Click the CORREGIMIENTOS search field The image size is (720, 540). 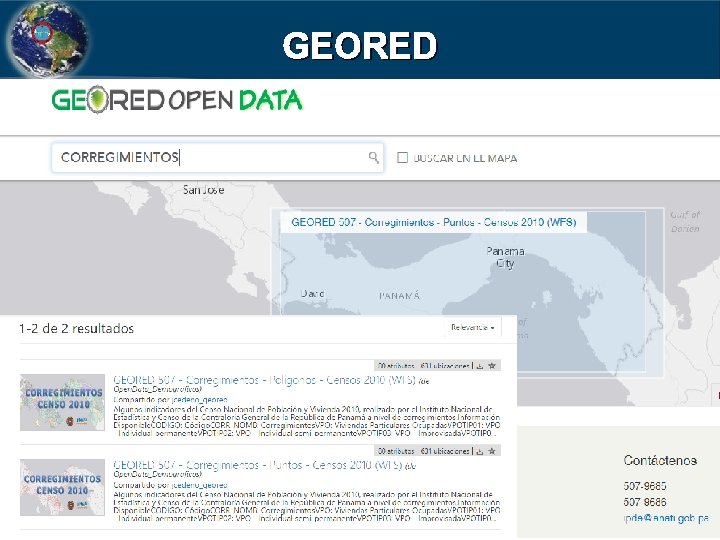click(217, 158)
